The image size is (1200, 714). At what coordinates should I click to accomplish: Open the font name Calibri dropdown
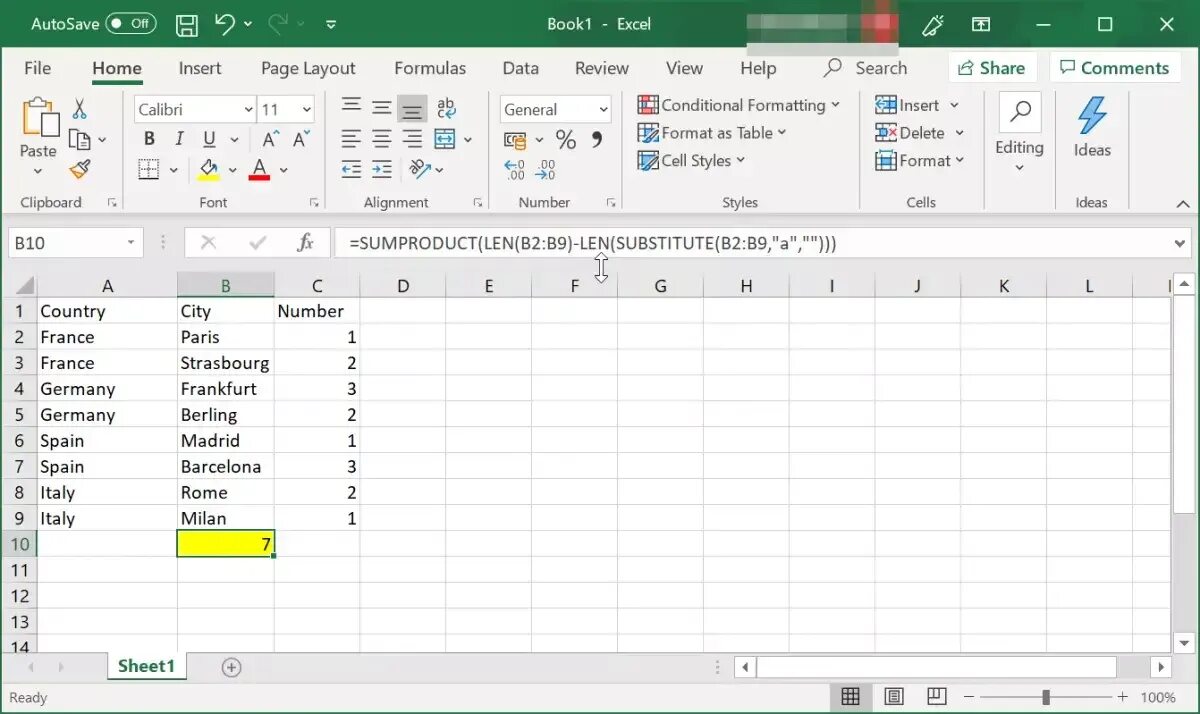coord(248,110)
